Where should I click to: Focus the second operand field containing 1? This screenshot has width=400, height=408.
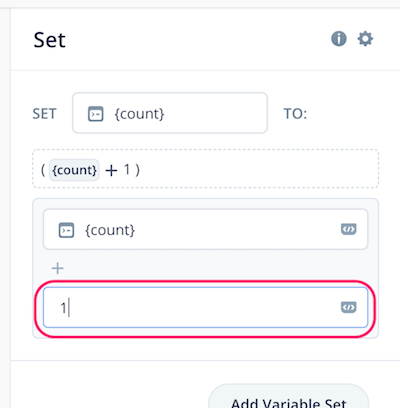click(x=205, y=307)
